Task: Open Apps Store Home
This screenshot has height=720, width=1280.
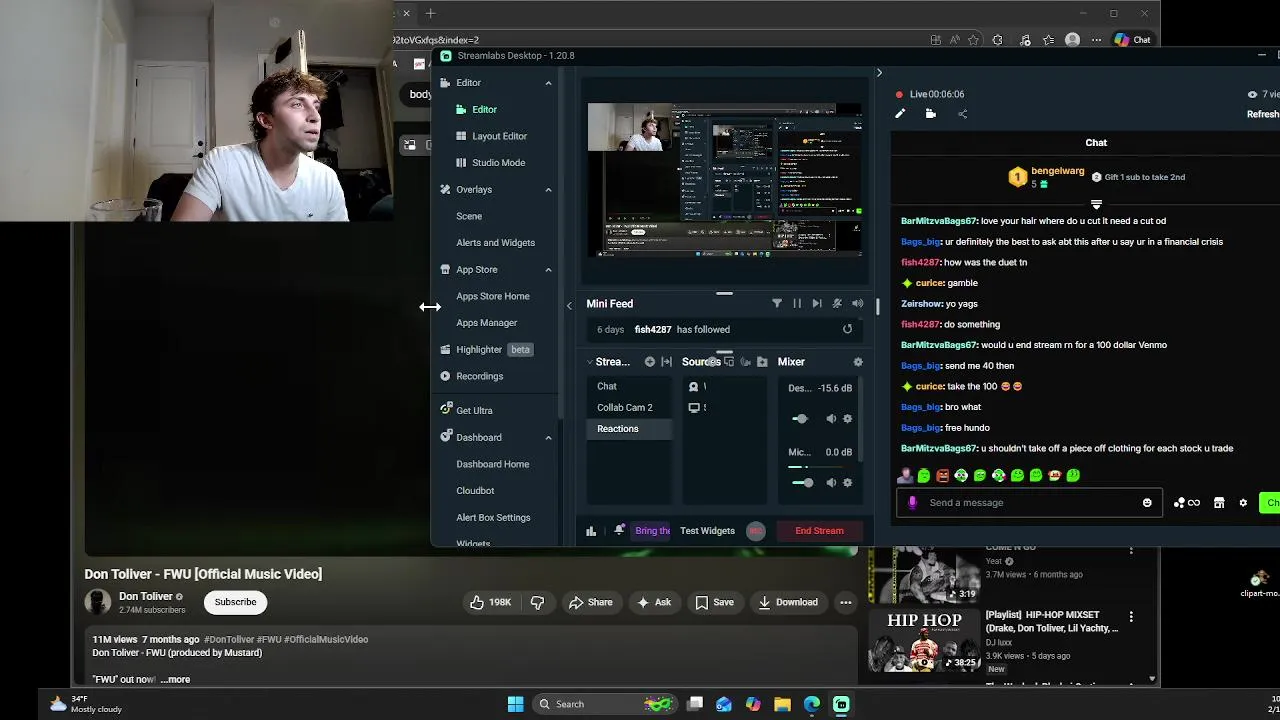Action: click(493, 296)
